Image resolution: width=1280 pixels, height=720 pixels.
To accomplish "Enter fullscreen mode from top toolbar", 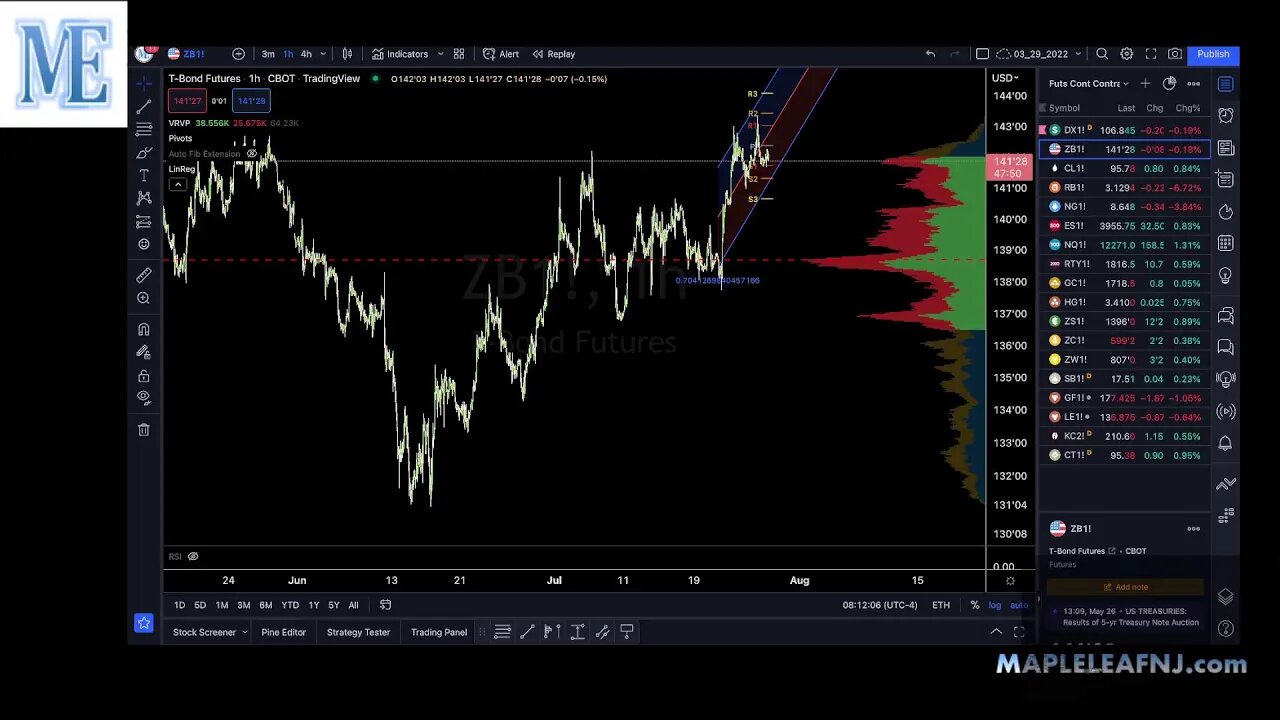I will [1151, 54].
